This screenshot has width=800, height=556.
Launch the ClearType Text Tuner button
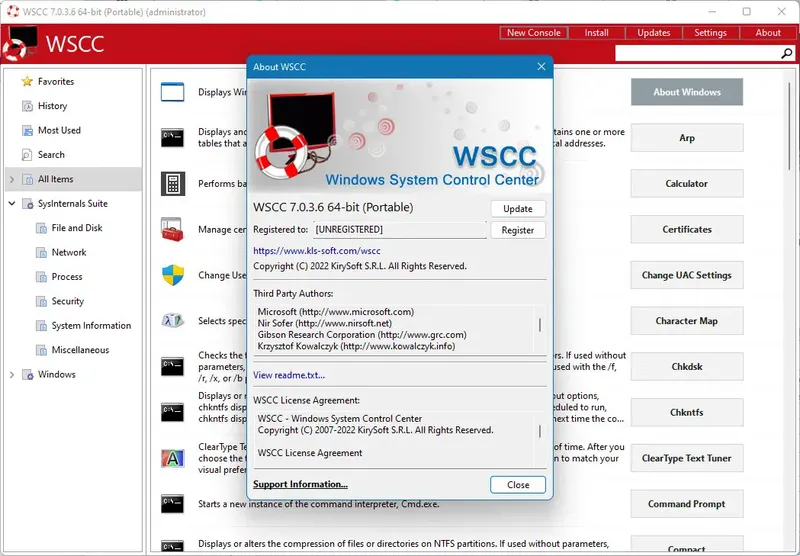tap(687, 458)
